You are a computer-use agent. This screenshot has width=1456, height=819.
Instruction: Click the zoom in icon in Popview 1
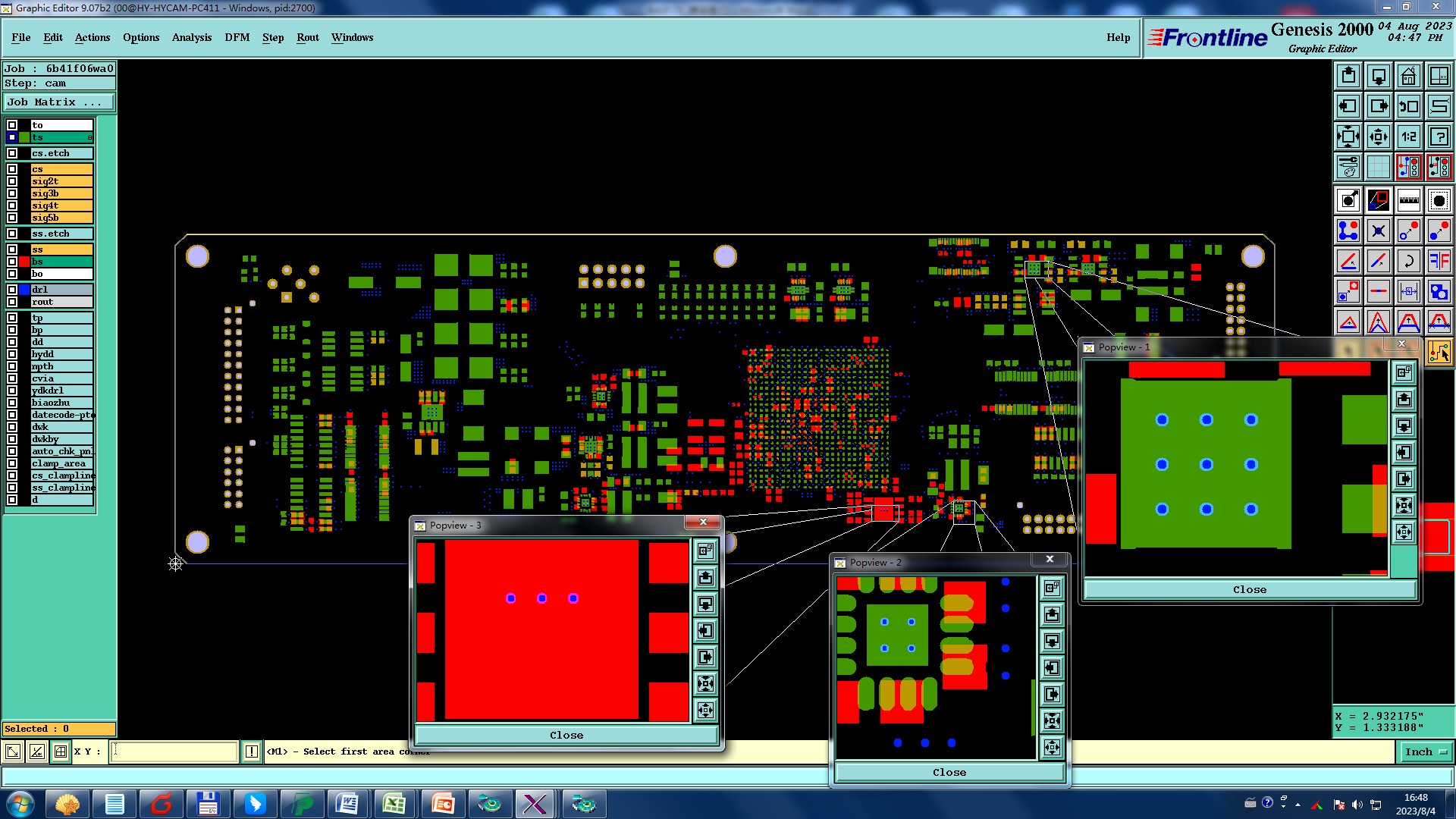pyautogui.click(x=1404, y=506)
